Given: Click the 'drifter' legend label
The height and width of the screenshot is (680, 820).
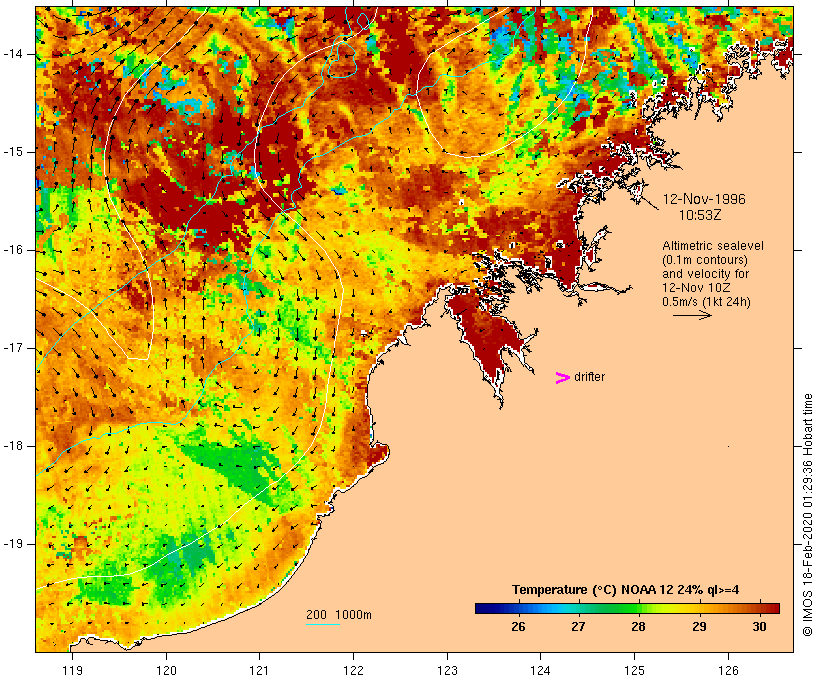Looking at the screenshot, I should (x=589, y=377).
